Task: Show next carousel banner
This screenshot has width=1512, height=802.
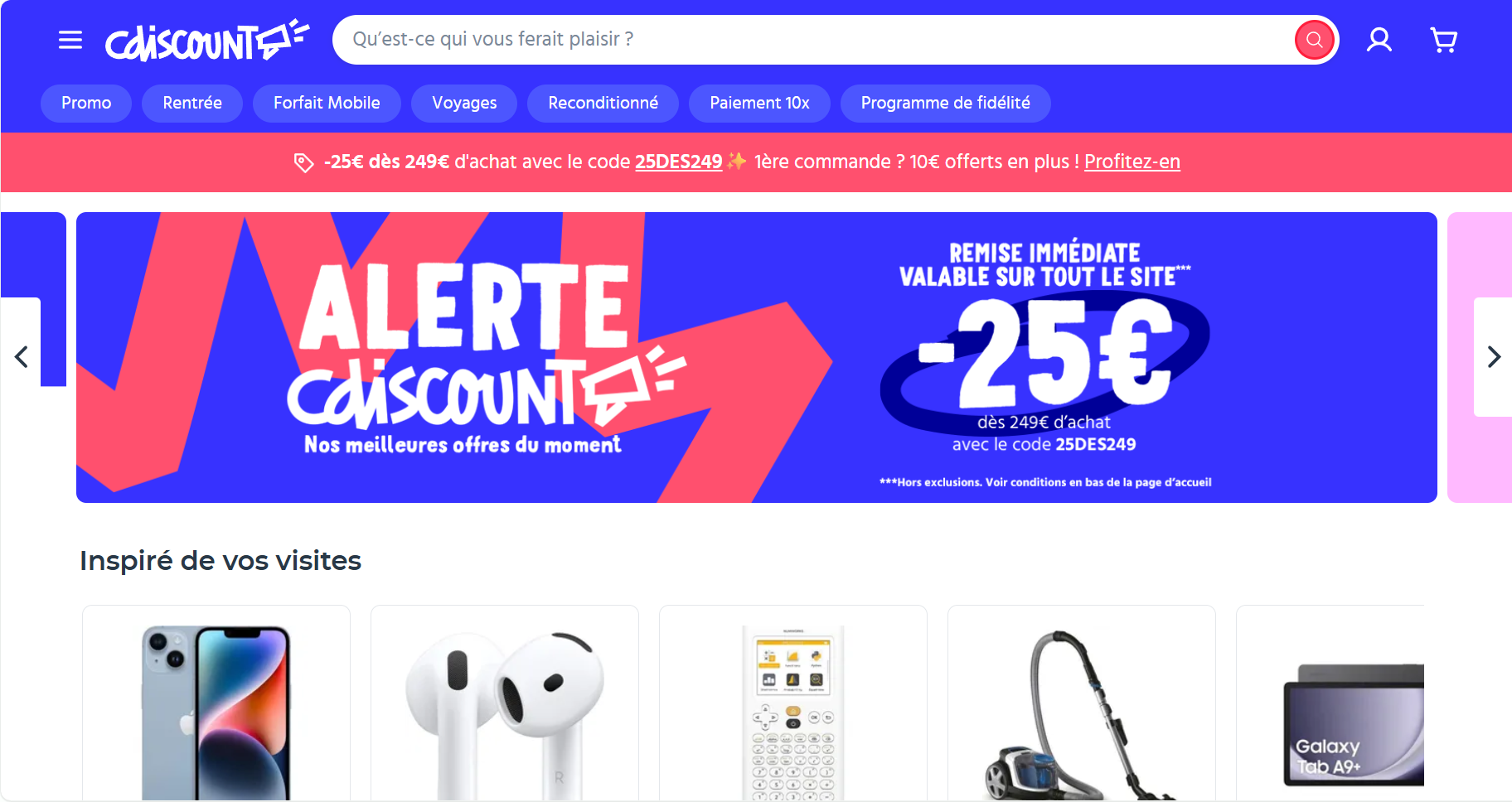Action: pos(1493,357)
